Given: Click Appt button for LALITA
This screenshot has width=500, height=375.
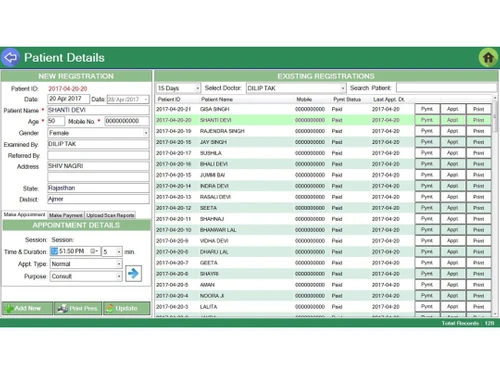Looking at the screenshot, I should point(452,307).
